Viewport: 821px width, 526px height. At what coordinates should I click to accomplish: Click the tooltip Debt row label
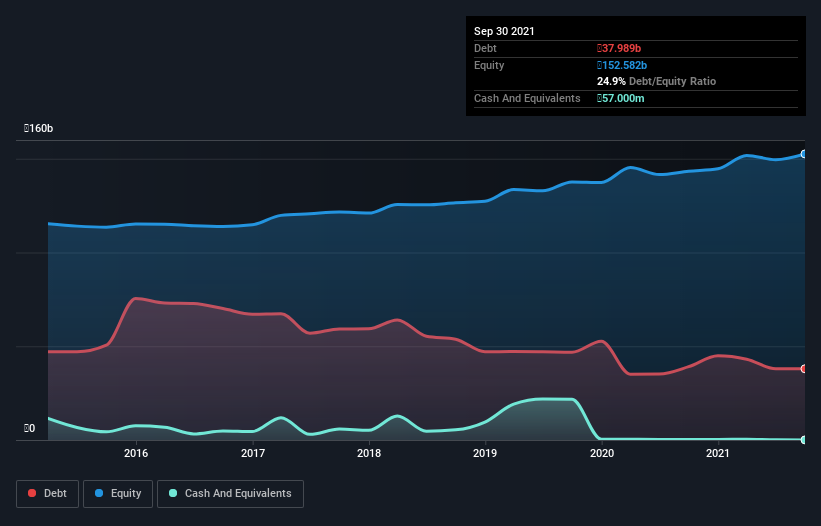(x=485, y=48)
